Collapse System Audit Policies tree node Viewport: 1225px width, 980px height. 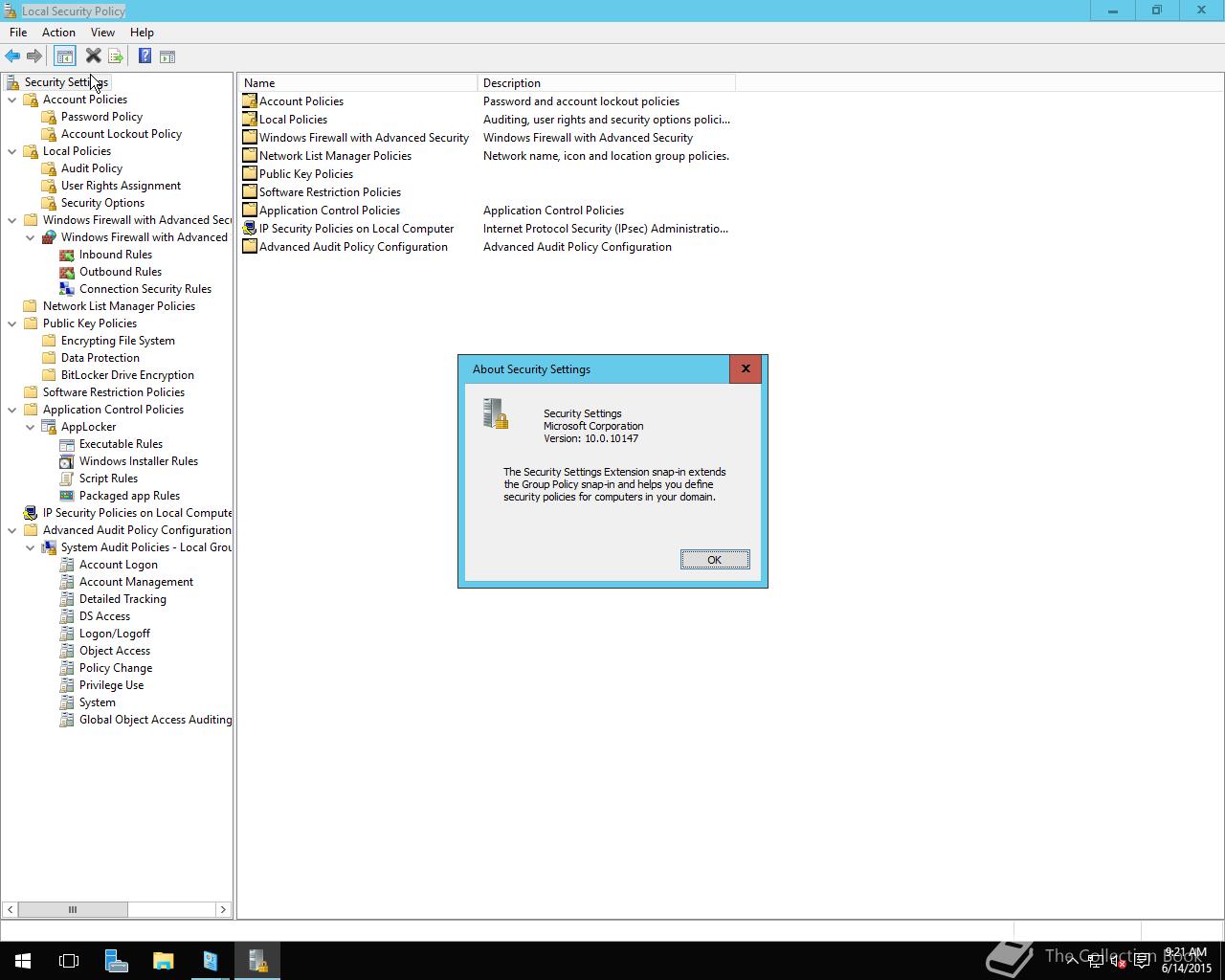(x=31, y=547)
